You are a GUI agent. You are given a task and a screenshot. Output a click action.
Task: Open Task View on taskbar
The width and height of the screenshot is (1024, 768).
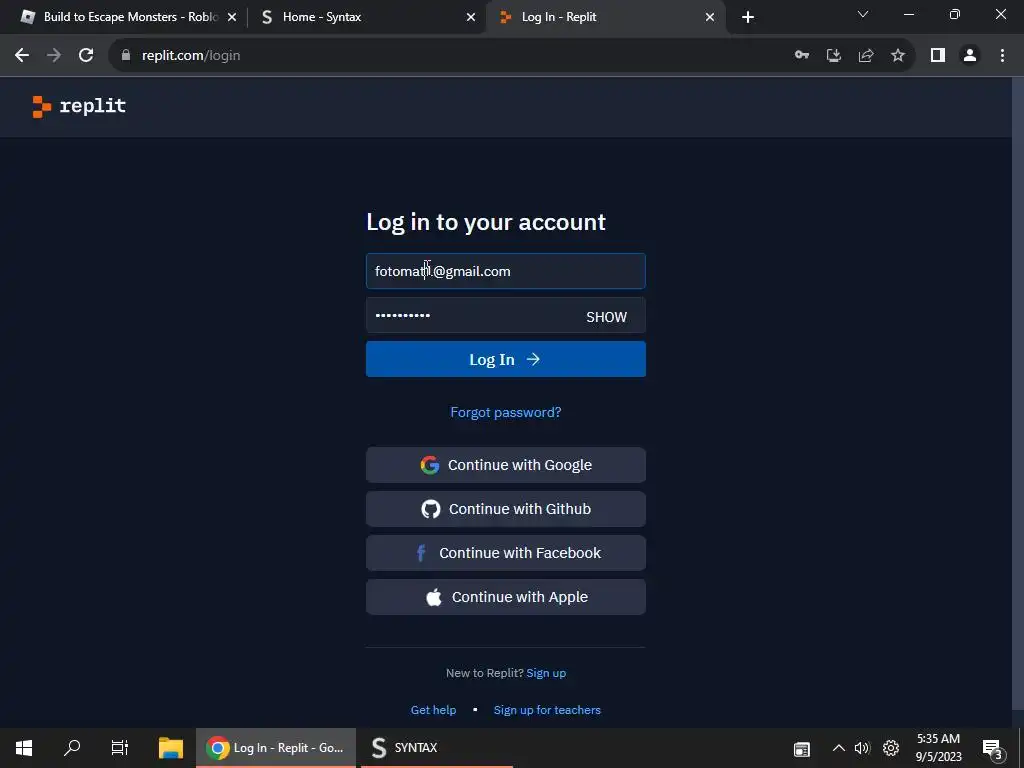(120, 748)
